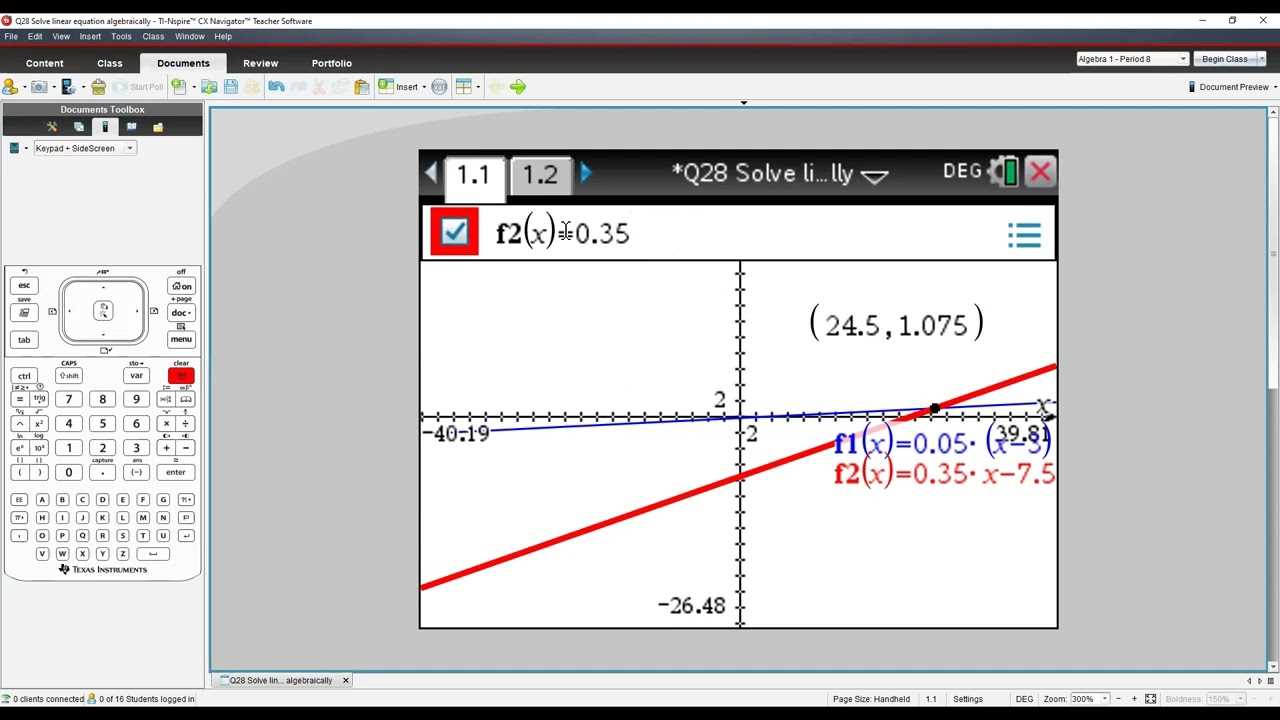Open the Content Explorer folder toolbox tab

pyautogui.click(x=158, y=127)
